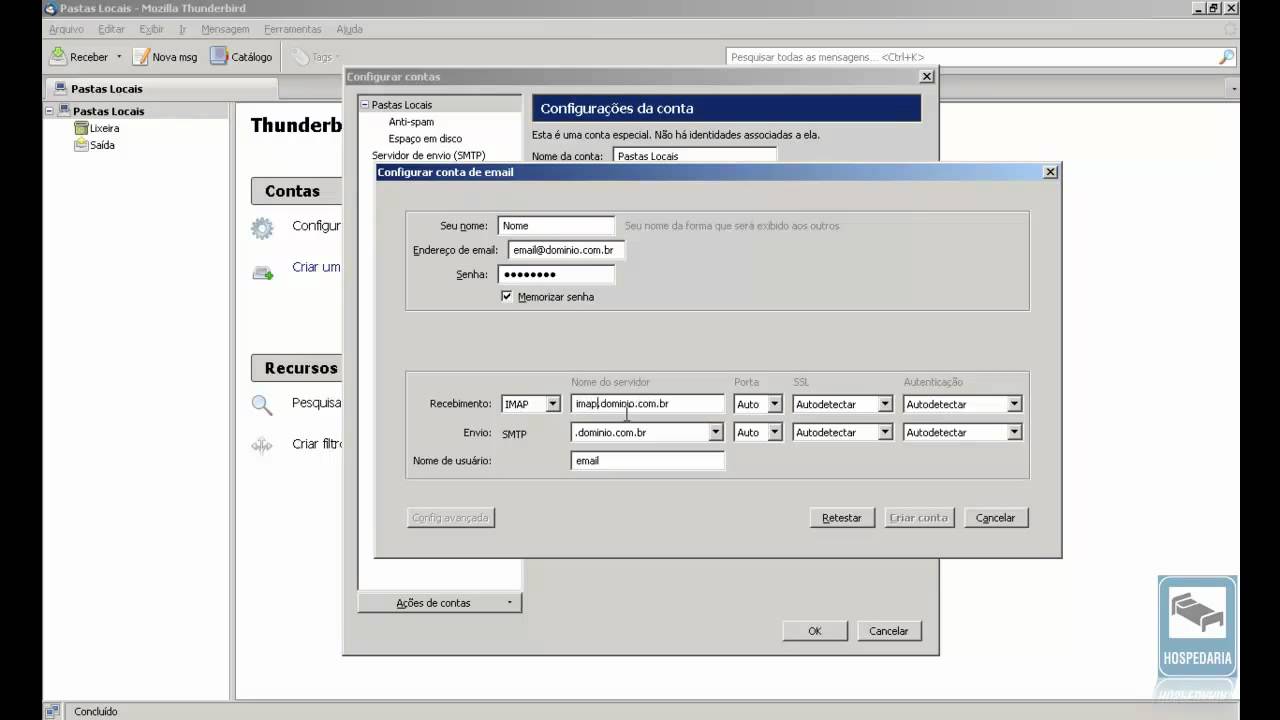Compose with the Nova msg button

point(166,57)
